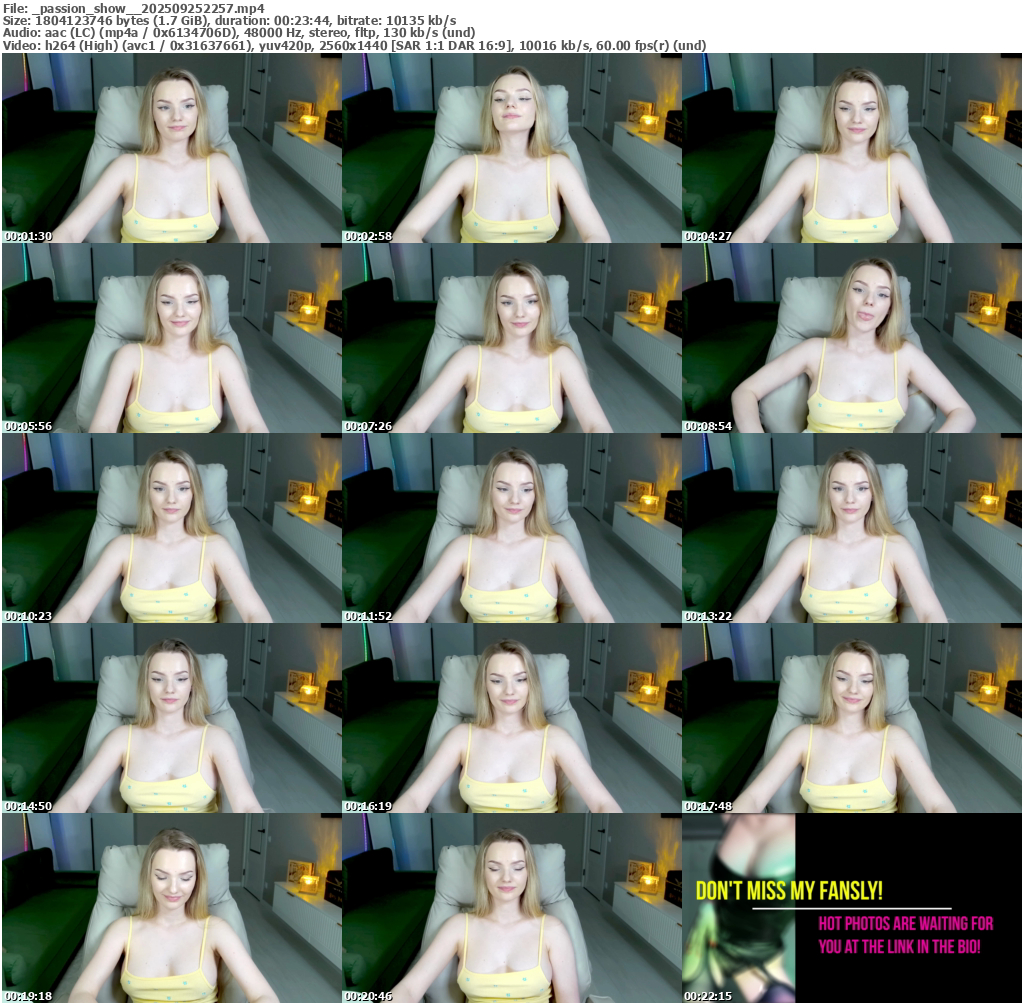The image size is (1024, 1003).
Task: Select the thumbnail at 00:16:19
Action: click(511, 718)
